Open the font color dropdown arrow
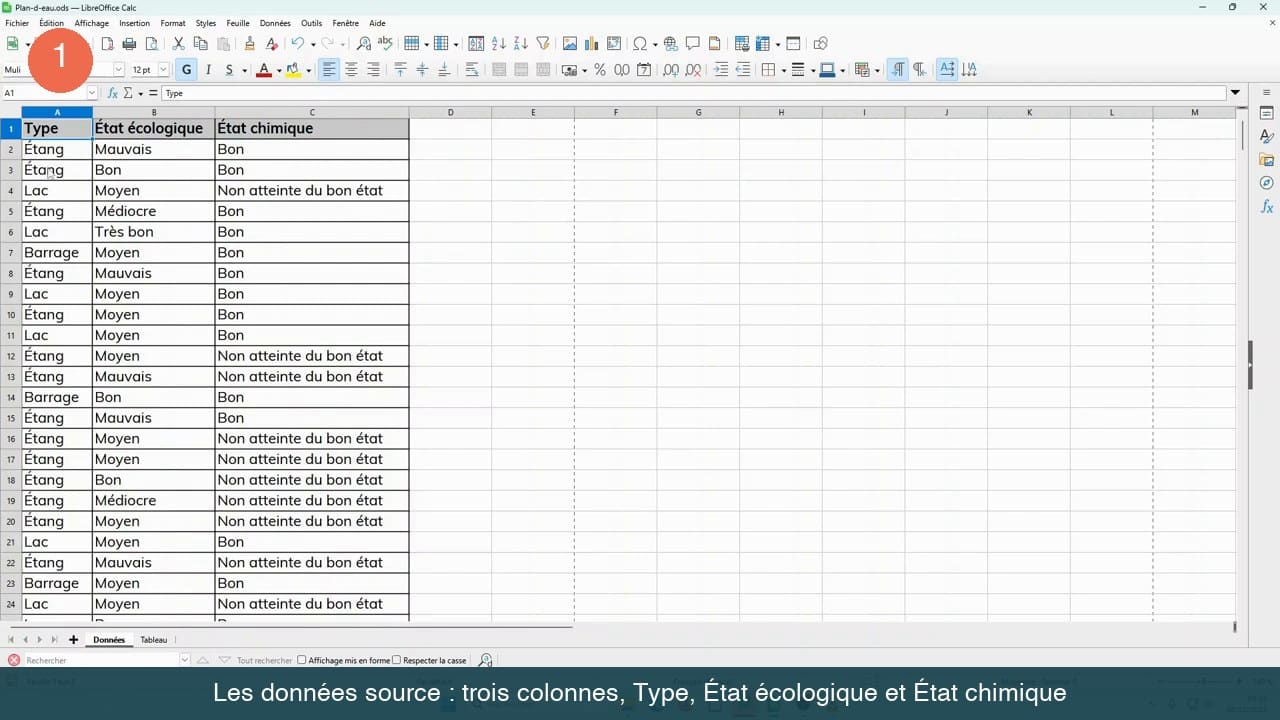The width and height of the screenshot is (1280, 720). click(x=279, y=71)
